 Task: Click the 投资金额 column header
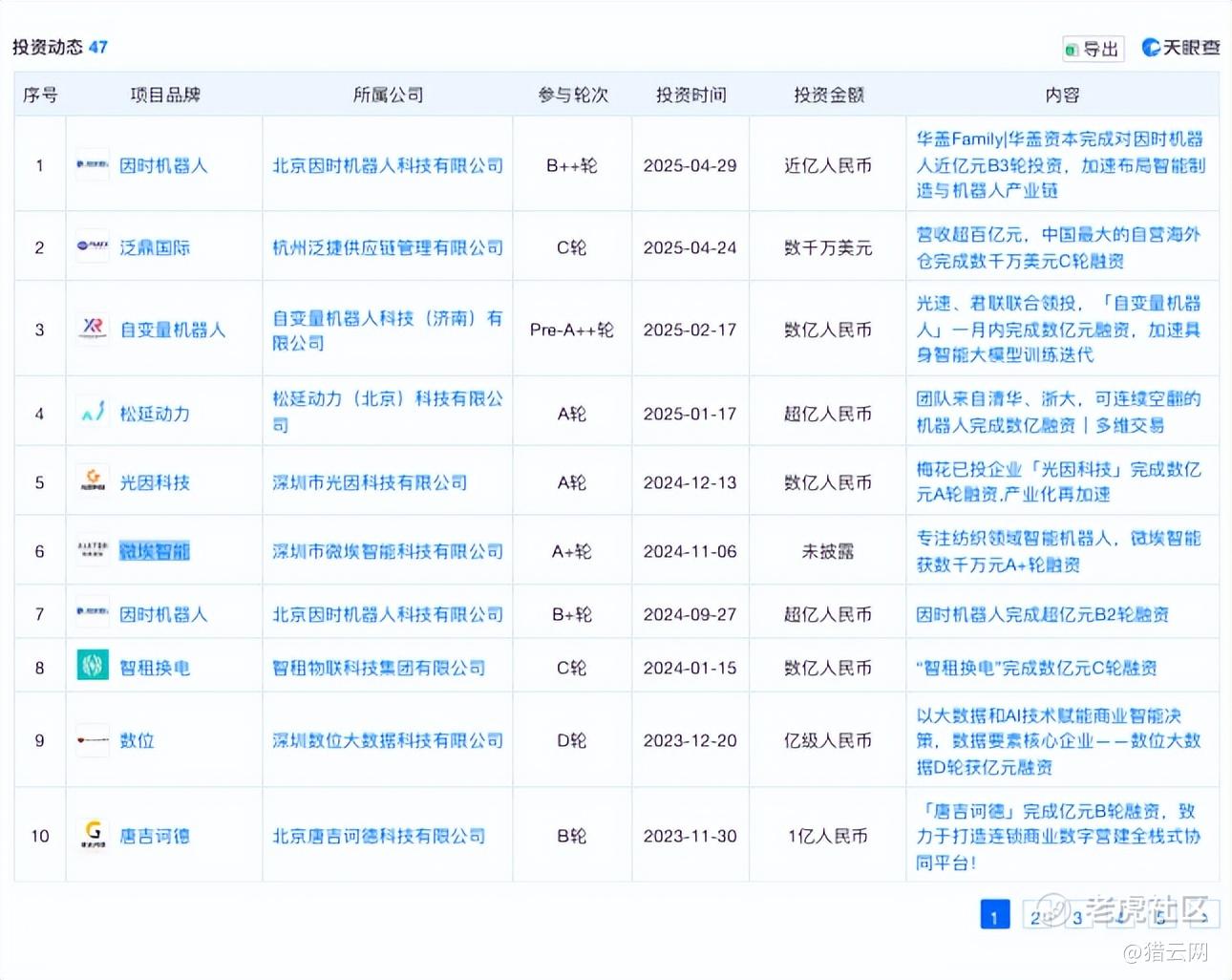828,95
